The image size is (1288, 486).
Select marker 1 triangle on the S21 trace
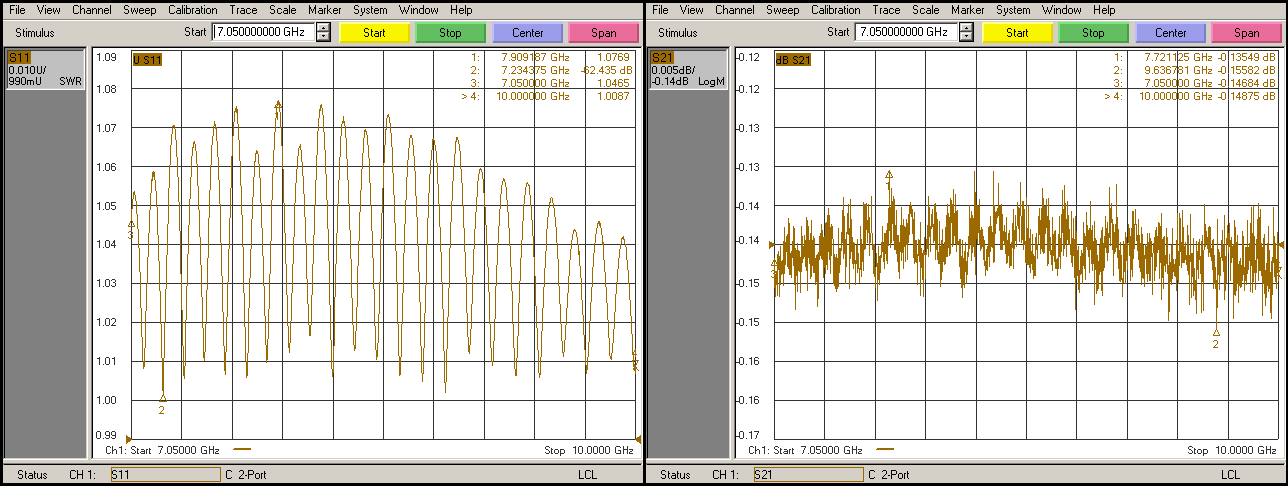pyautogui.click(x=889, y=174)
